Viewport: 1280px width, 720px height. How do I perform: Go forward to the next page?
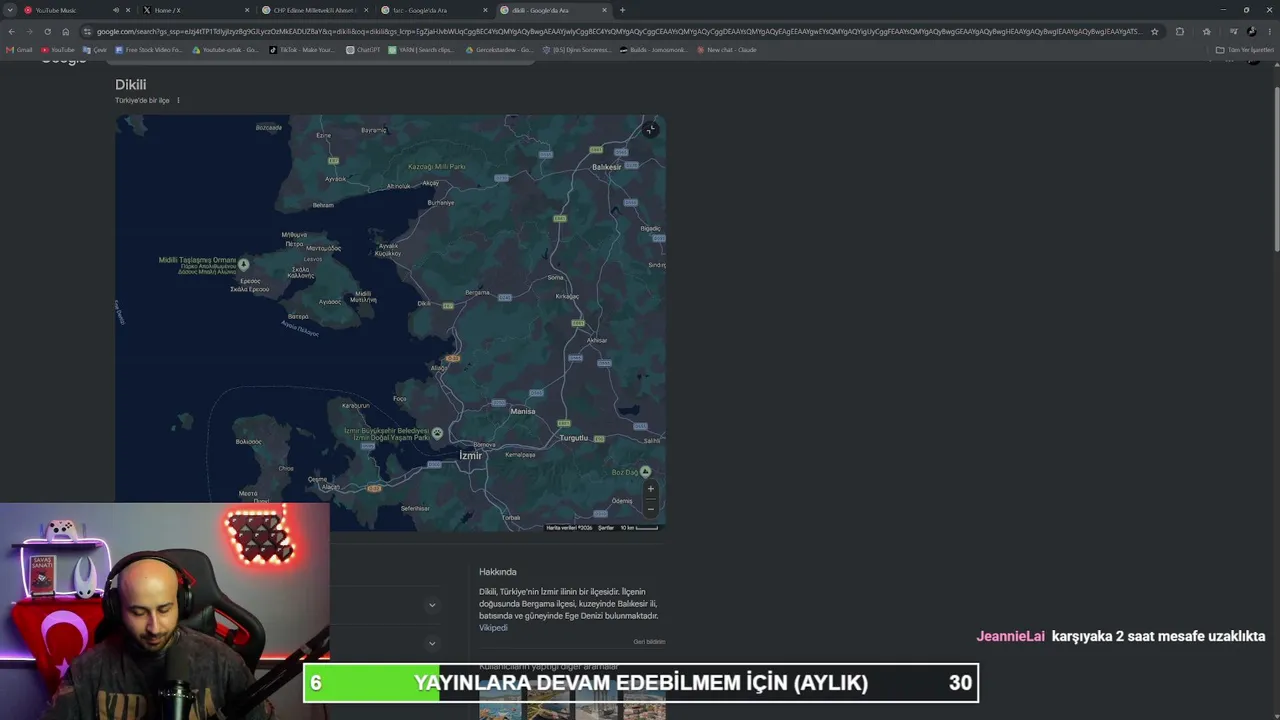click(29, 31)
